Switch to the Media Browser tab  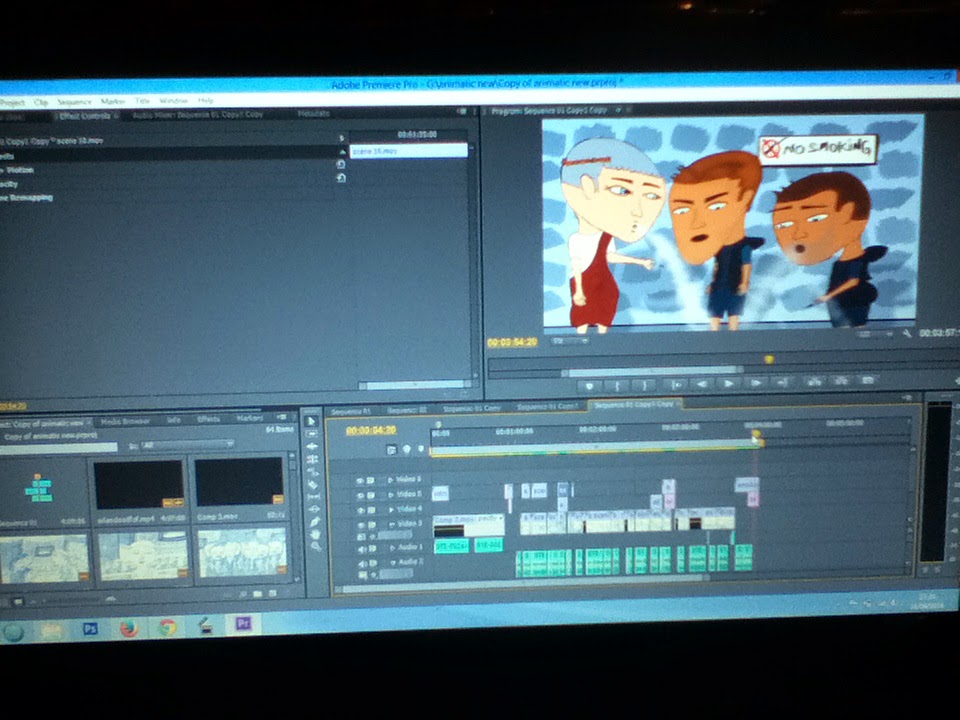(125, 421)
